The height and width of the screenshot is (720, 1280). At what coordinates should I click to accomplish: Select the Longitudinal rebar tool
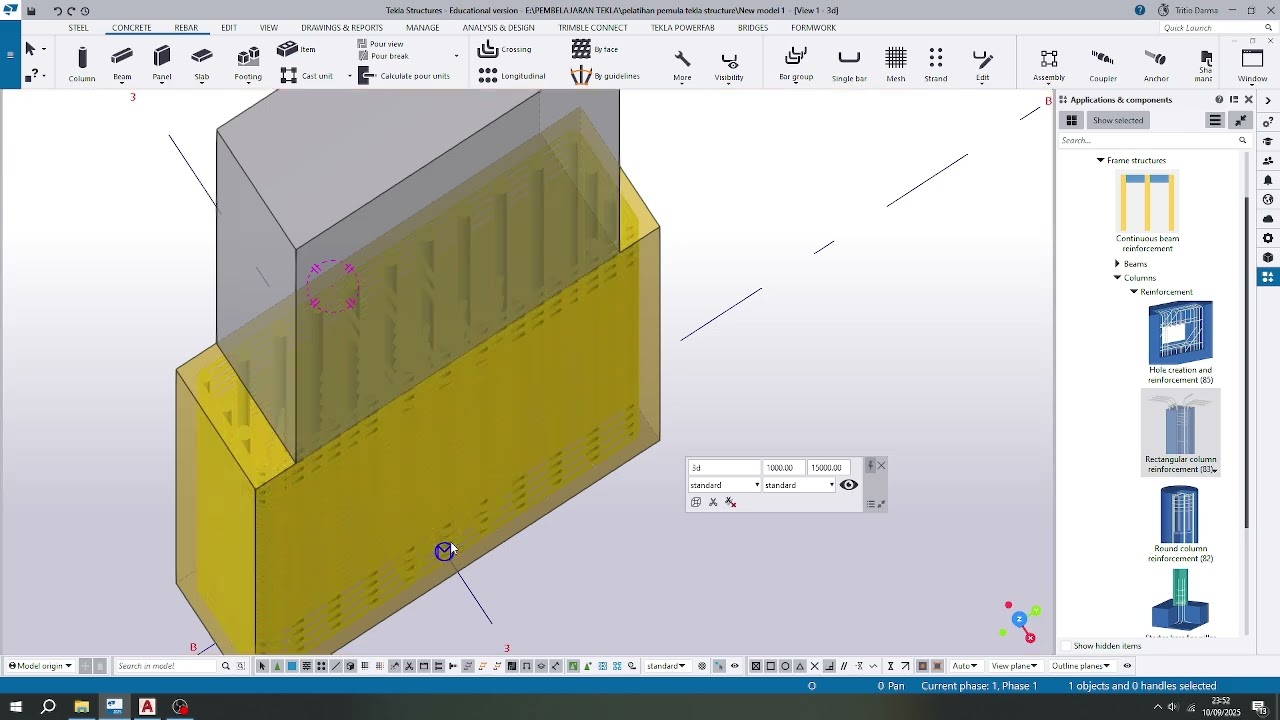[512, 76]
